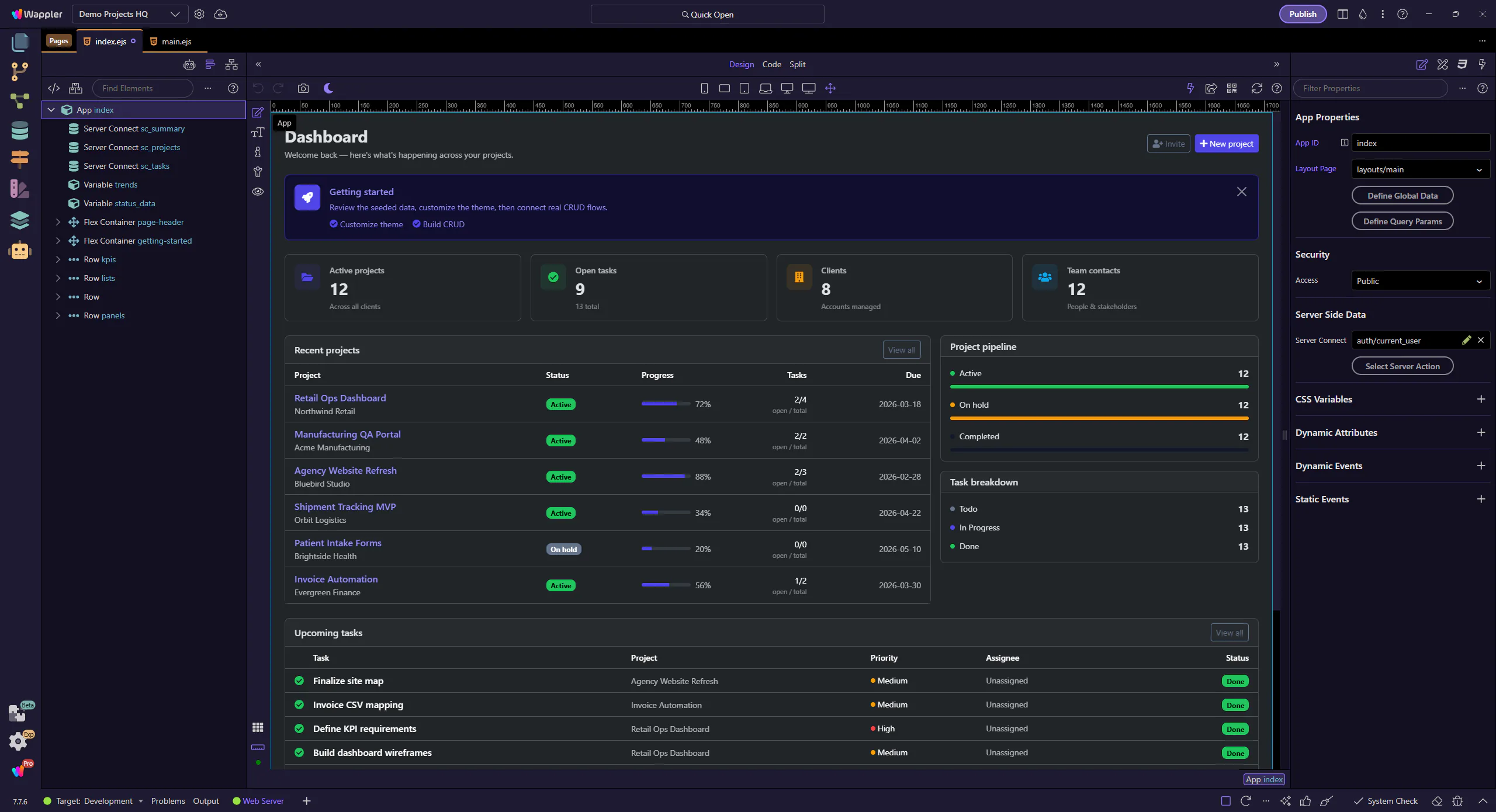Toggle the Build CRUD check item
Image resolution: width=1496 pixels, height=812 pixels.
[438, 224]
